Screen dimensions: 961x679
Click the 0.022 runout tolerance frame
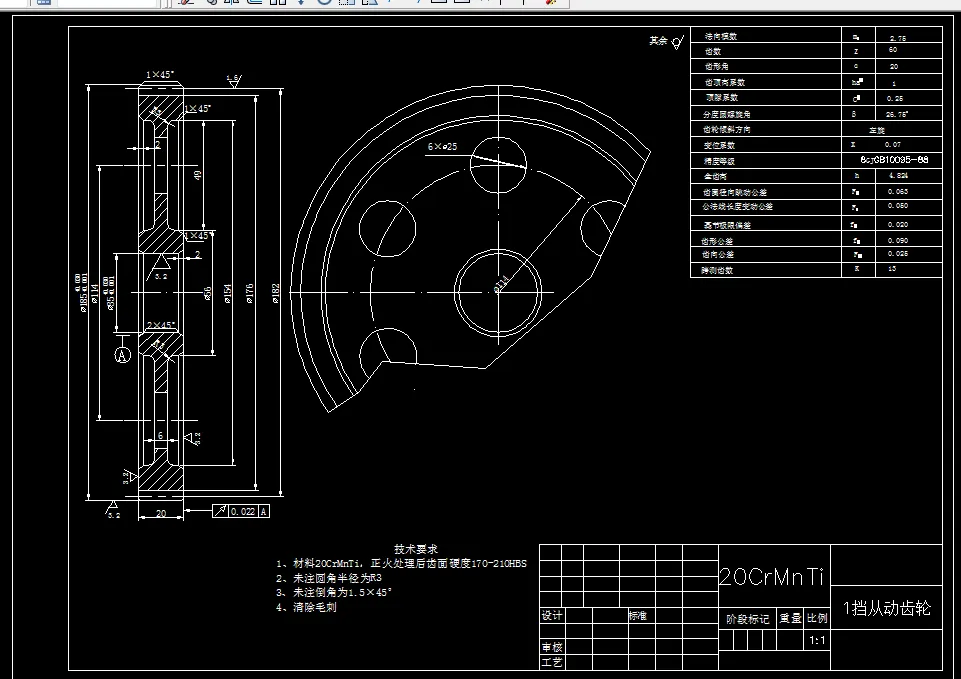[x=243, y=511]
